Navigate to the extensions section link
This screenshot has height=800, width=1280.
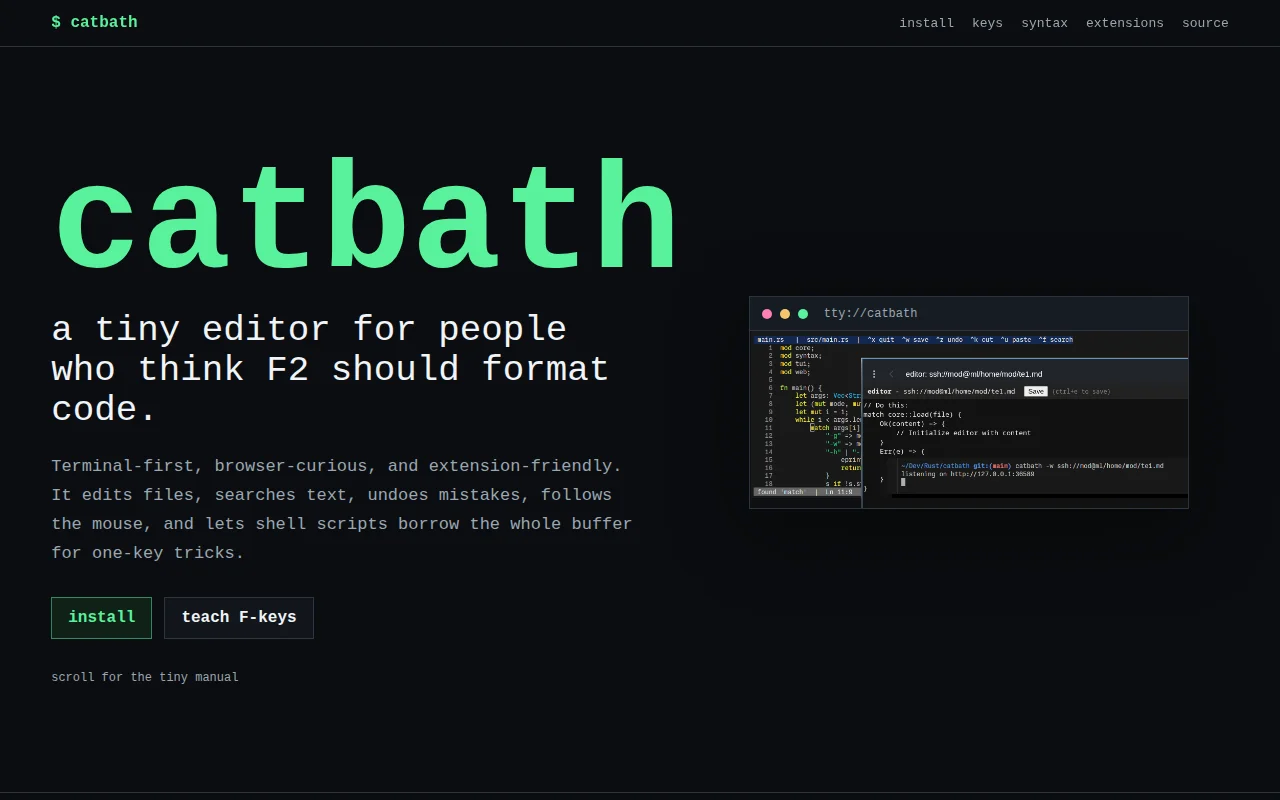click(1125, 23)
